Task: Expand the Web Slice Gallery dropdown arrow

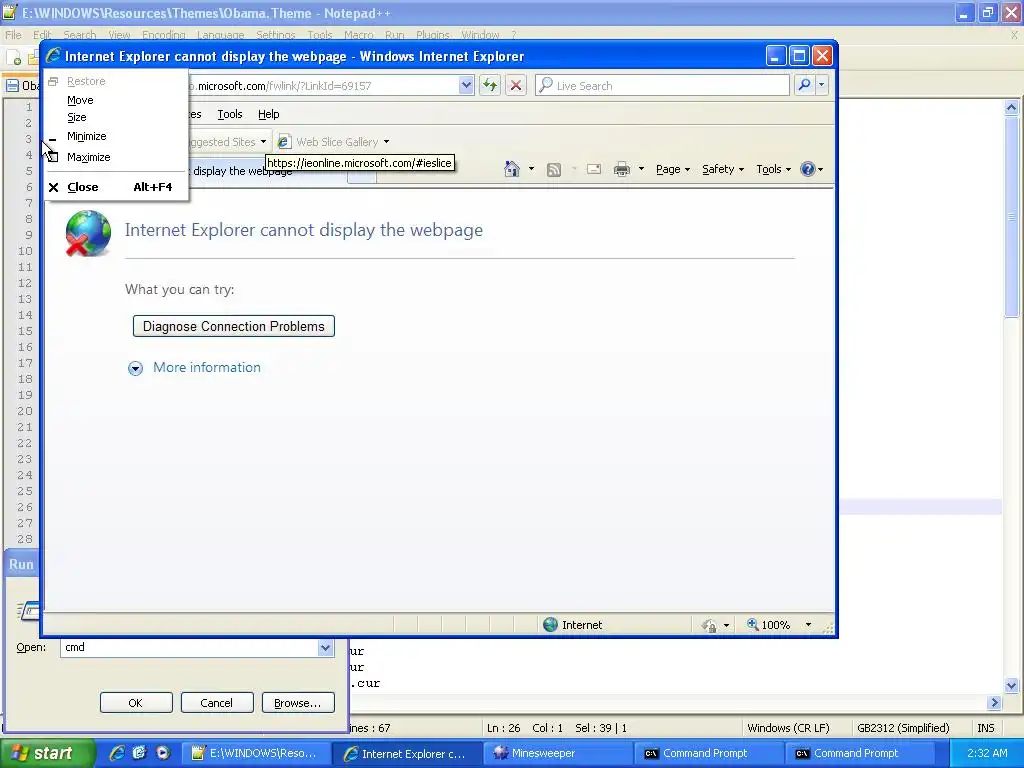Action: pyautogui.click(x=387, y=142)
